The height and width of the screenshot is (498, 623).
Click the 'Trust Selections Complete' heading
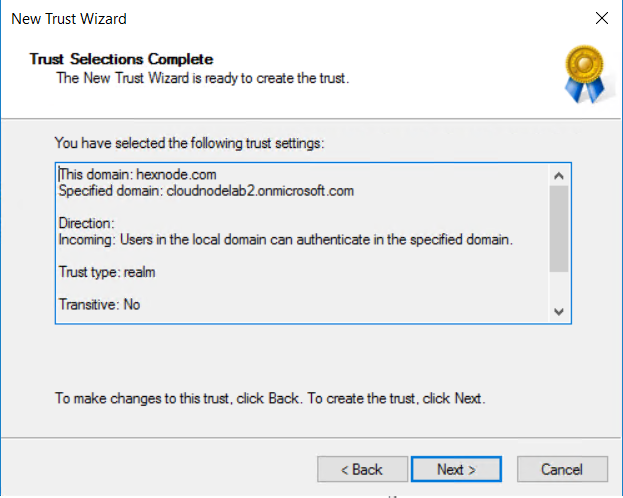[121, 59]
